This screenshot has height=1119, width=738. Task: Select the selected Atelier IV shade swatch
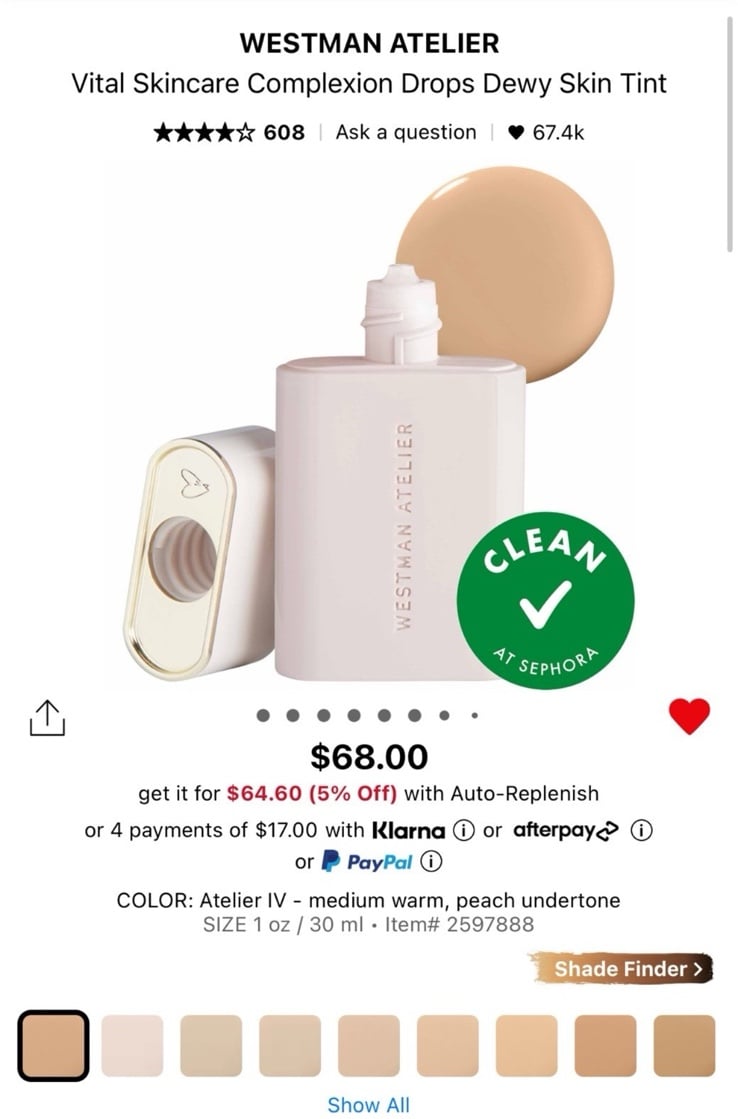point(54,1045)
